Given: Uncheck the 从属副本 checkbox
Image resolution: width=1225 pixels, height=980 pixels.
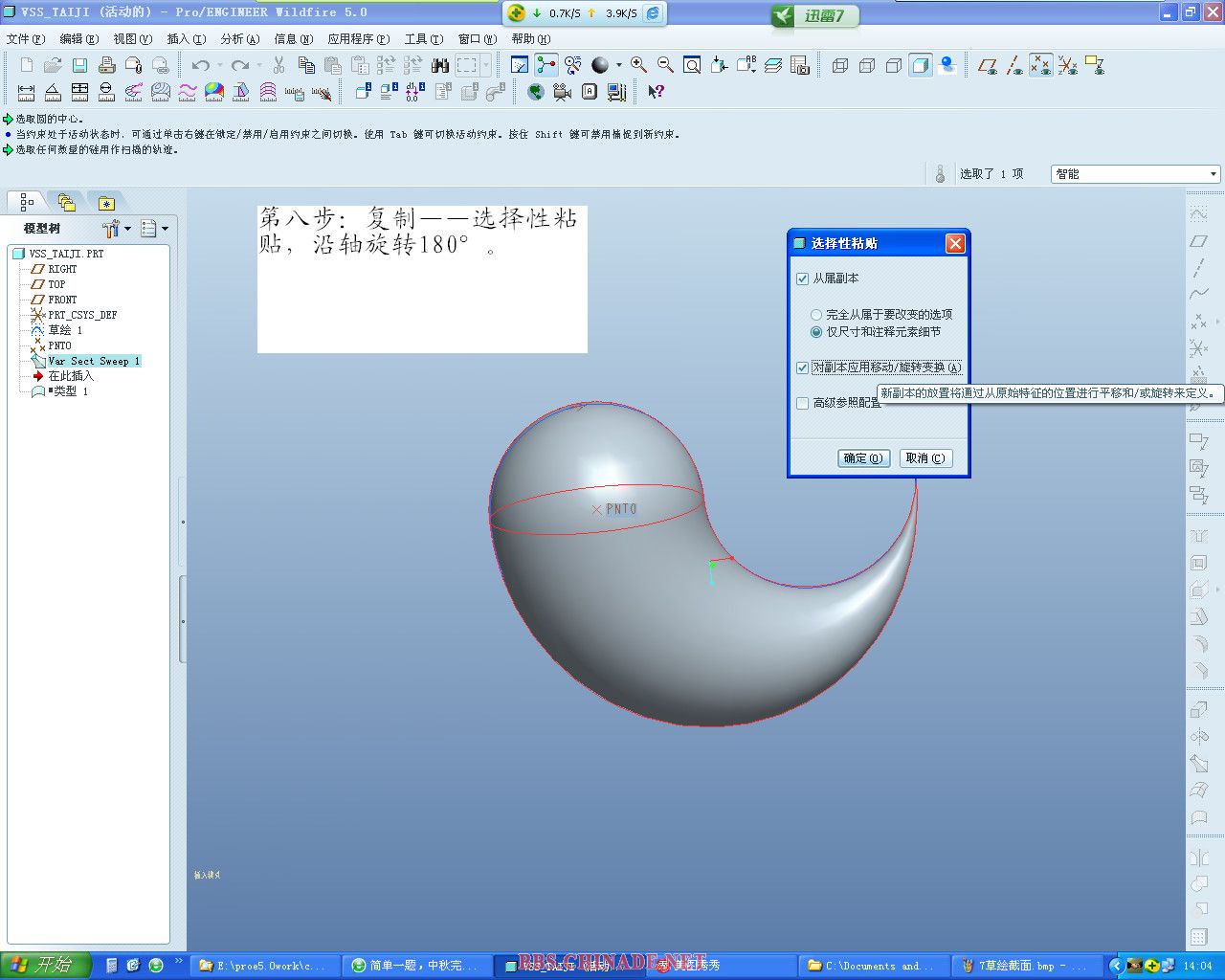Looking at the screenshot, I should 803,278.
